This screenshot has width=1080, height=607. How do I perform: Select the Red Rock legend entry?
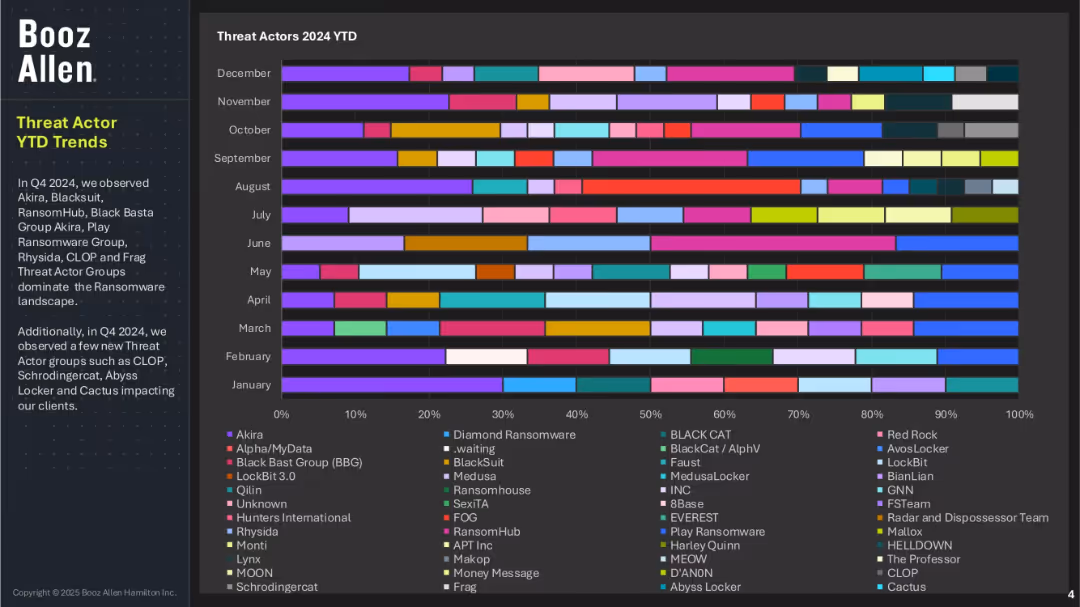(x=907, y=435)
